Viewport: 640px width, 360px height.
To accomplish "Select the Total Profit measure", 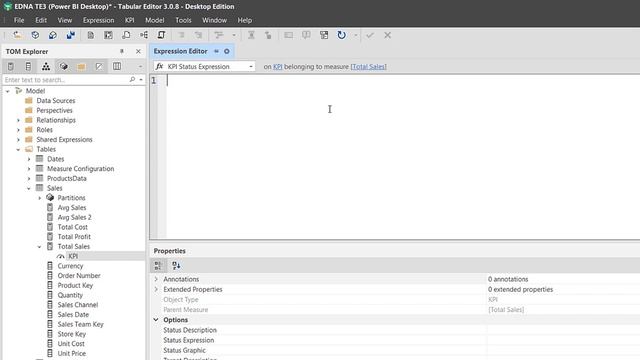I will click(x=74, y=237).
